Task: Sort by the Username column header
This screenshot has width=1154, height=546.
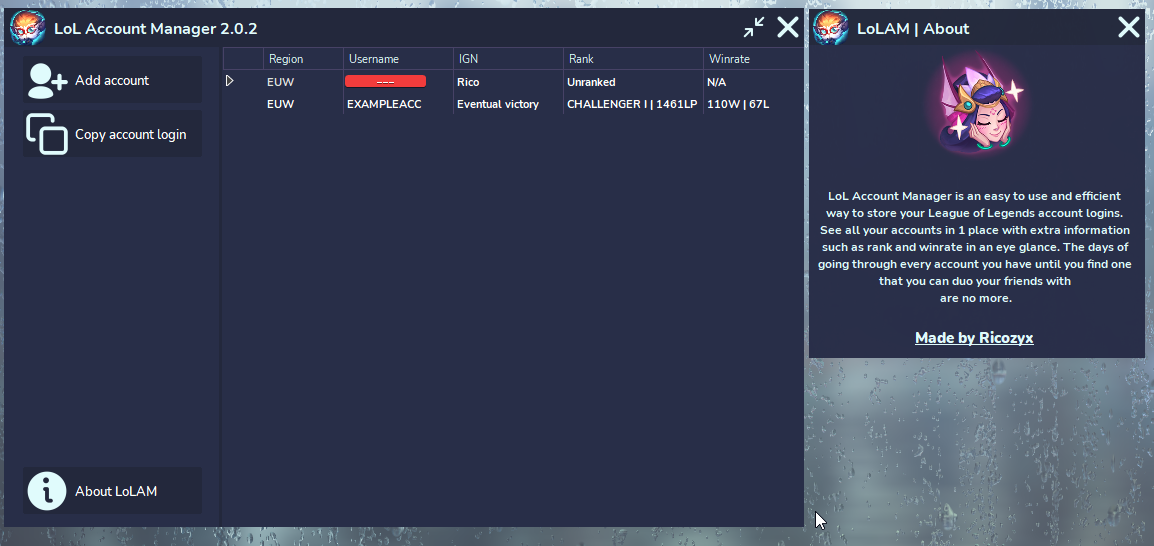Action: [x=398, y=59]
